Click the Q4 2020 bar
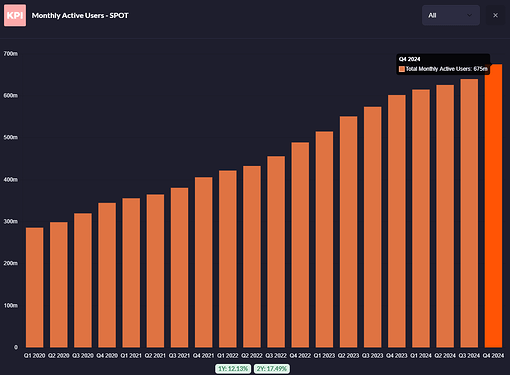510x375 pixels. (107, 275)
